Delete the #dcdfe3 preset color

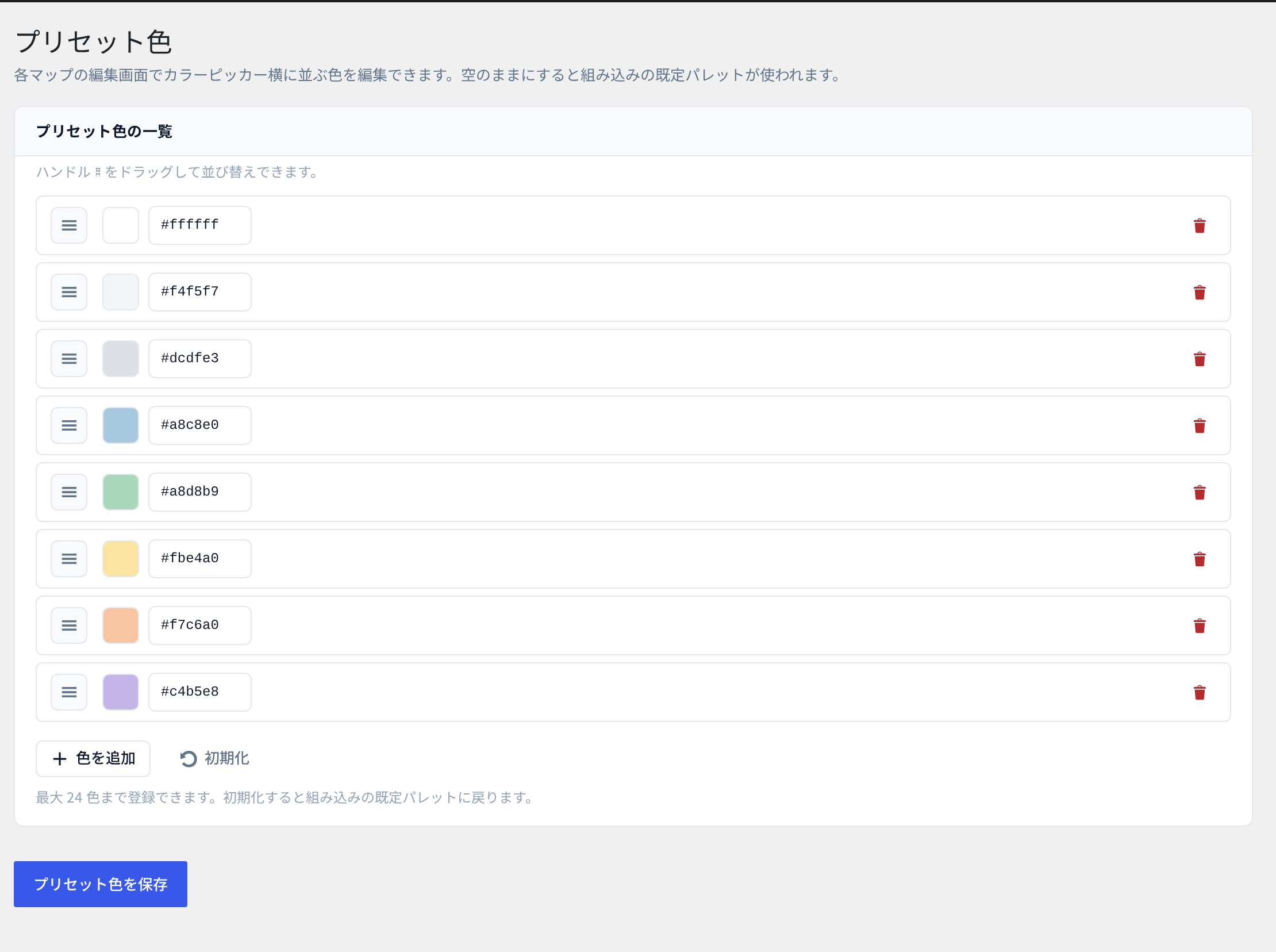pos(1200,359)
